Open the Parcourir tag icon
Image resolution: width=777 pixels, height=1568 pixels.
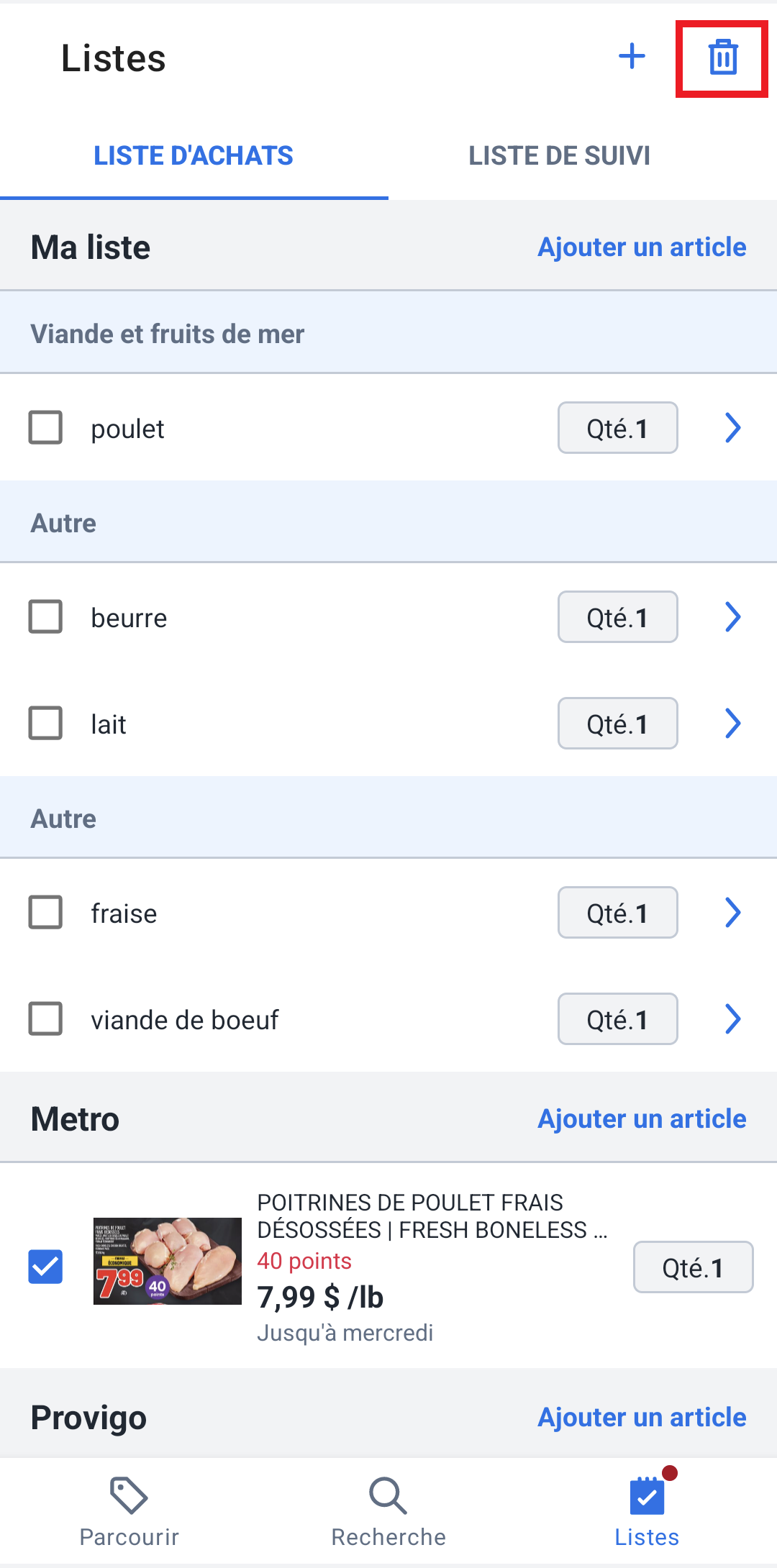coord(129,1495)
